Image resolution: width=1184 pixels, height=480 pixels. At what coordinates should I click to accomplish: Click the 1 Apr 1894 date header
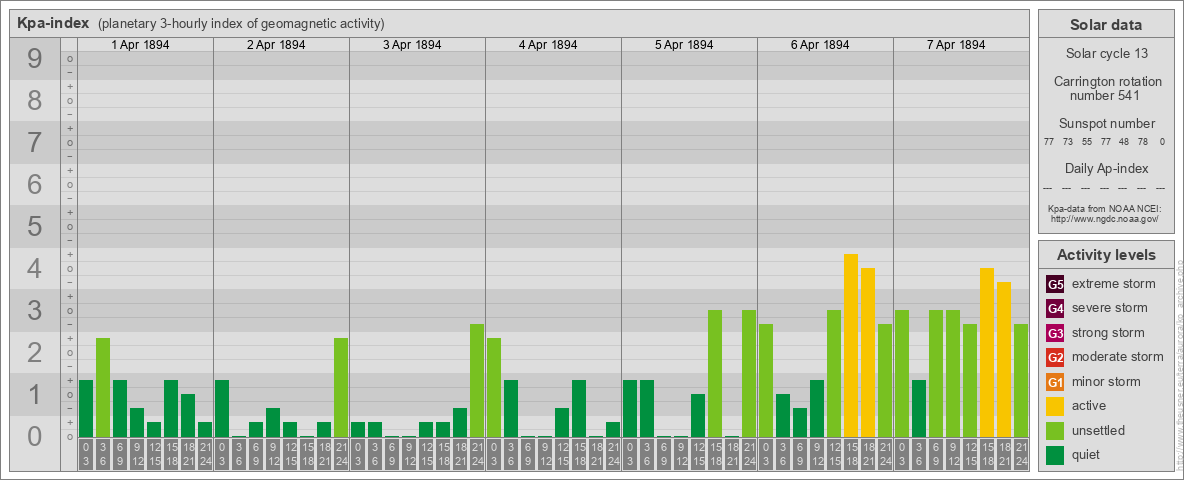tap(140, 45)
